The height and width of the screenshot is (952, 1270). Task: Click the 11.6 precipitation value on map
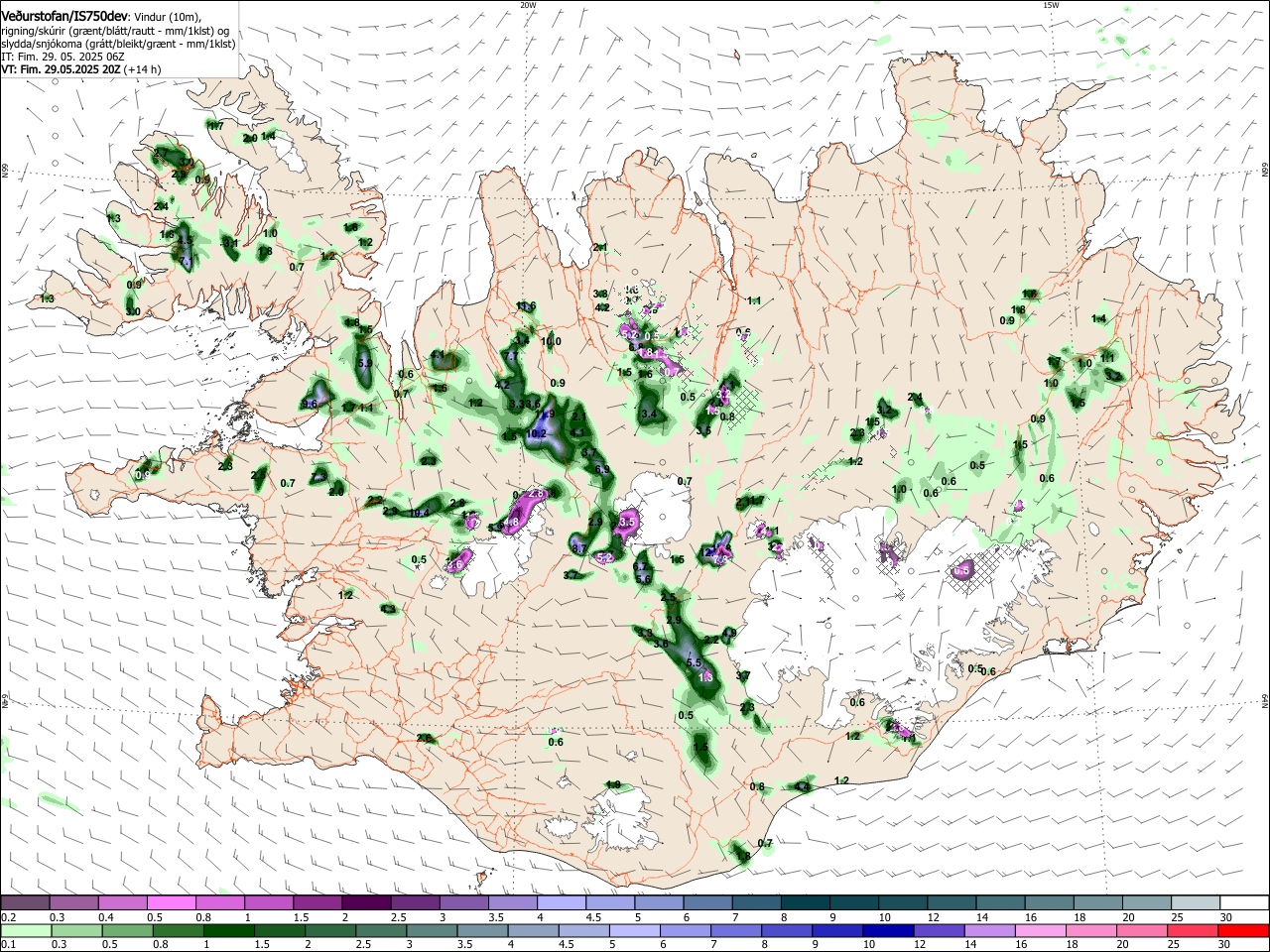coord(526,306)
